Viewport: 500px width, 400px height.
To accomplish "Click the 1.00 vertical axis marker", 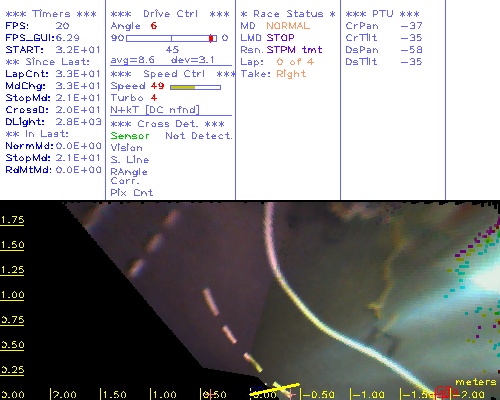I will 12,295.
